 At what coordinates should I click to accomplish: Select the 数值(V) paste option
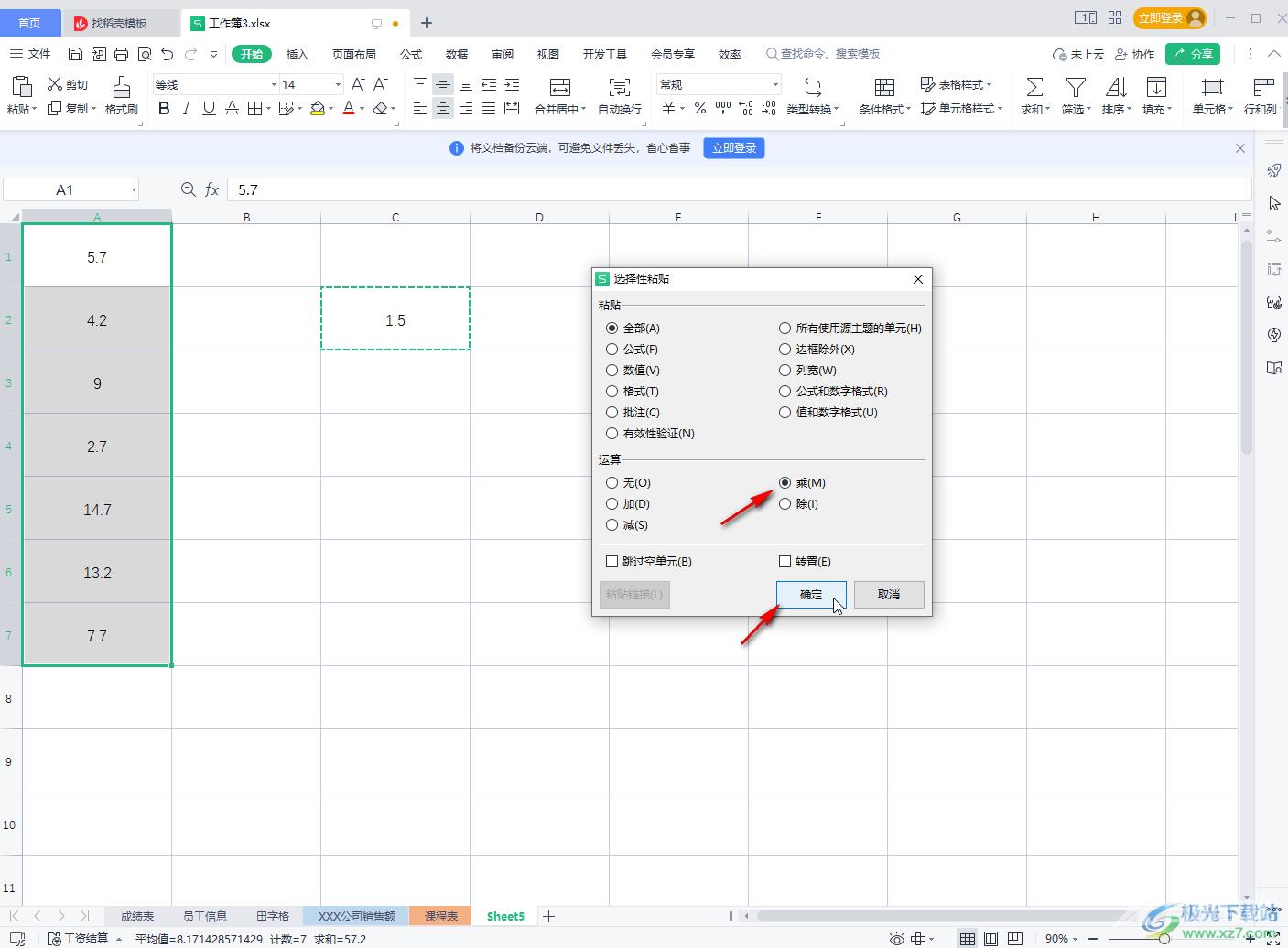pyautogui.click(x=612, y=370)
